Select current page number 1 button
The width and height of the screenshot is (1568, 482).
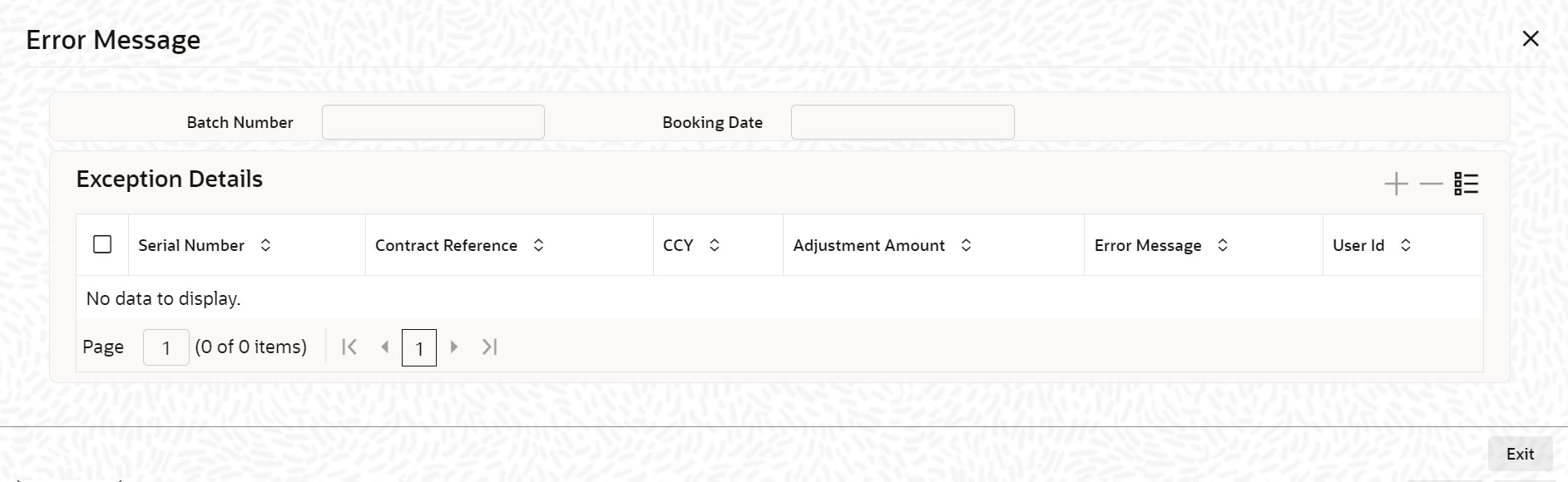click(x=419, y=347)
